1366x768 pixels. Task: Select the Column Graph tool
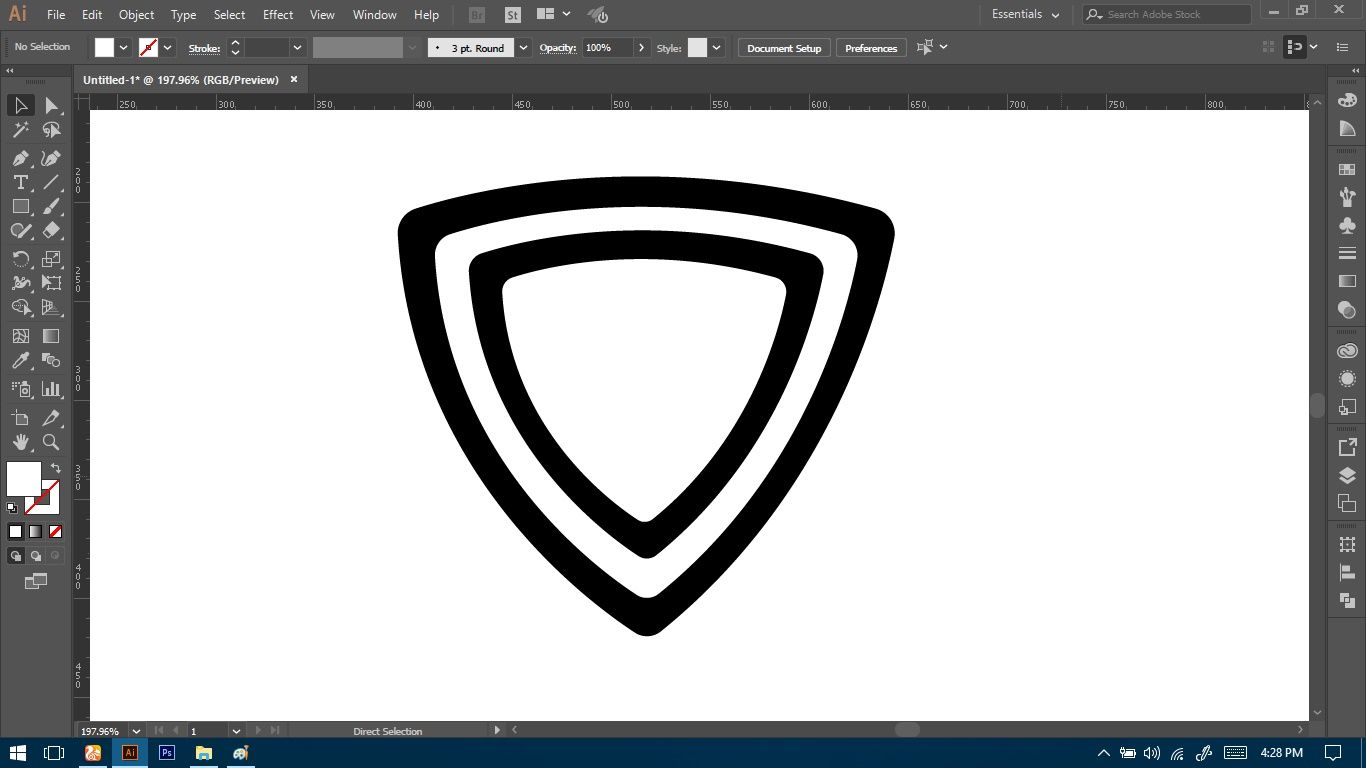(52, 388)
